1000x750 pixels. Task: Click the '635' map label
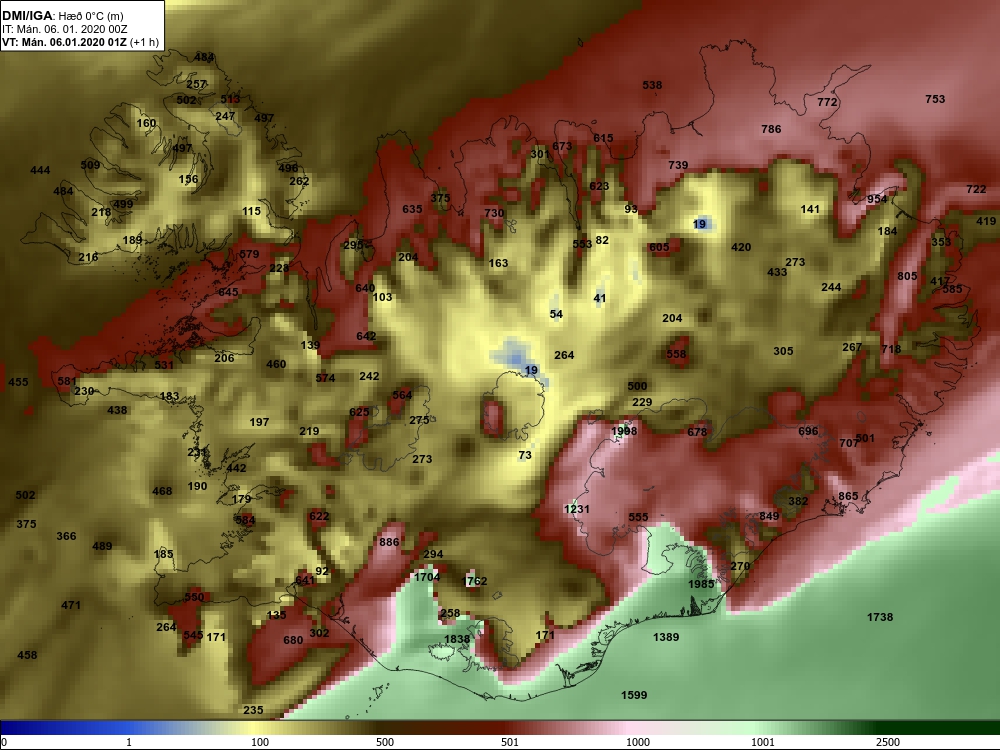(412, 209)
